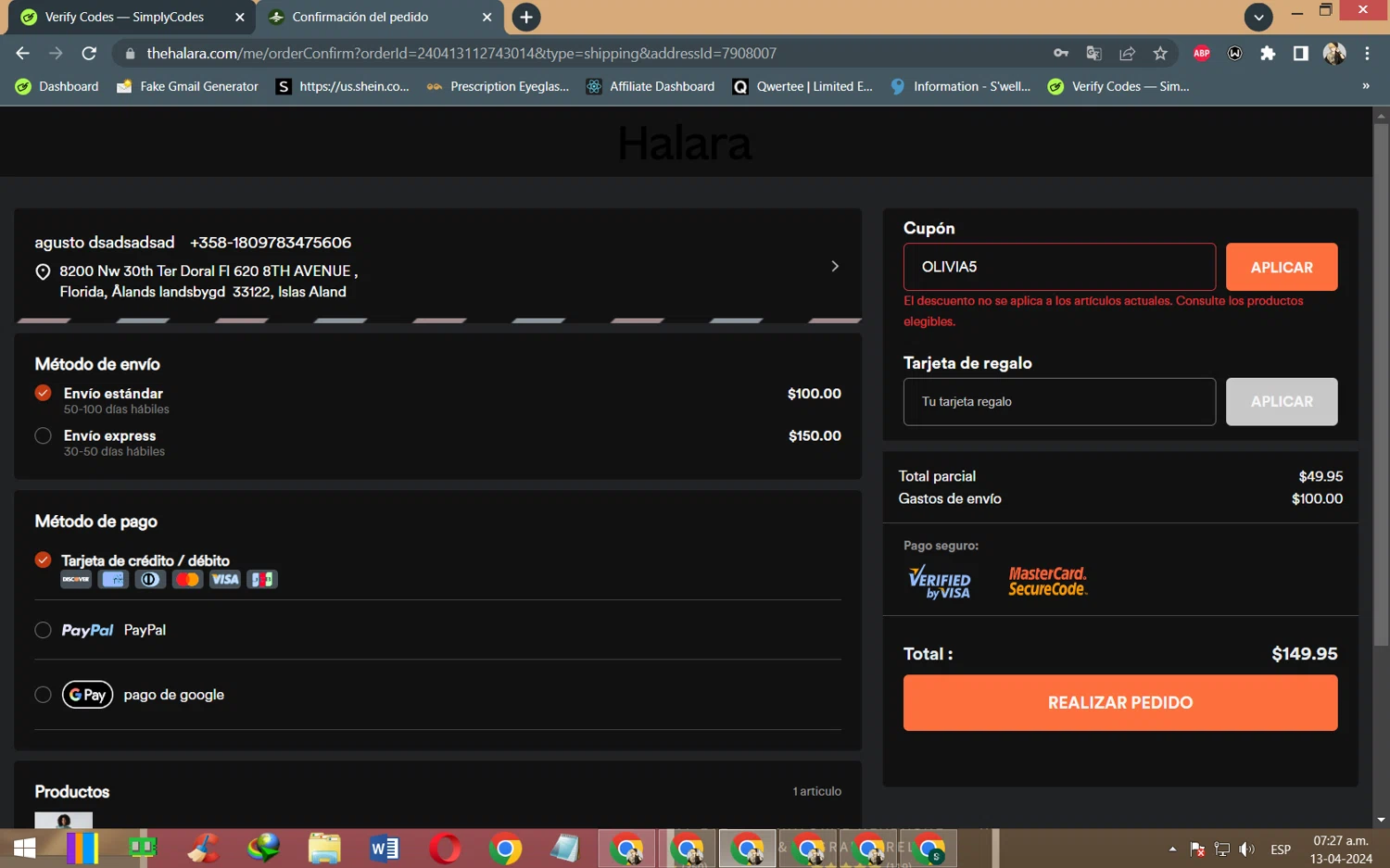Show hidden system tray icons
The width and height of the screenshot is (1390, 868).
point(1172,849)
